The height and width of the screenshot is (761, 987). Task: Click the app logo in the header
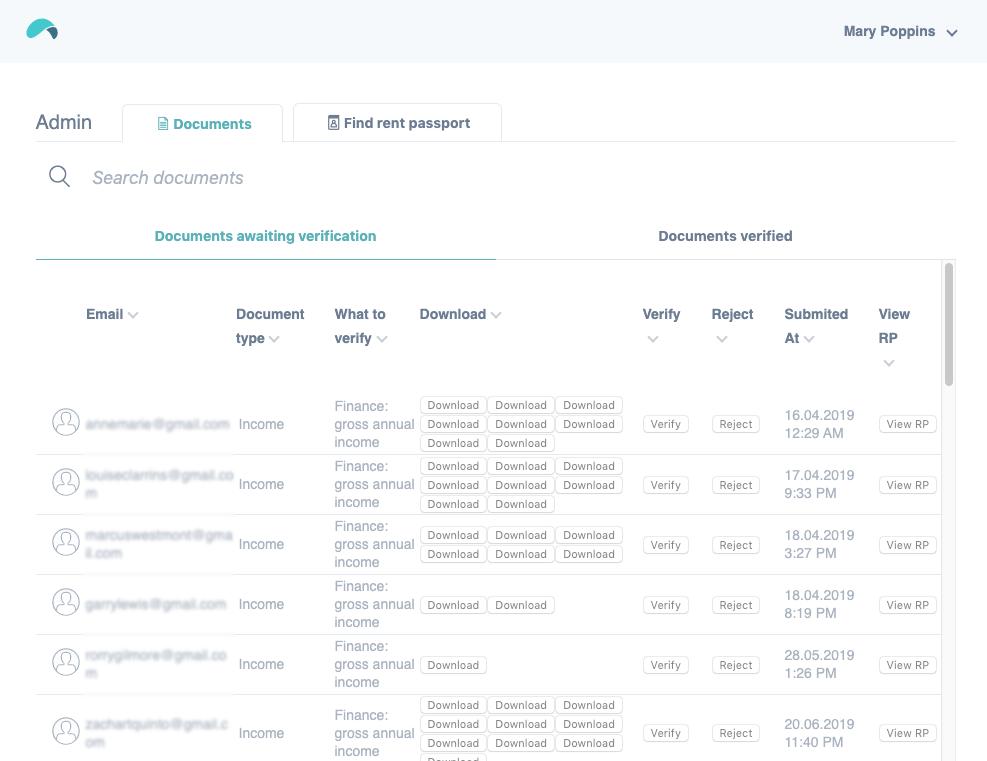42,30
